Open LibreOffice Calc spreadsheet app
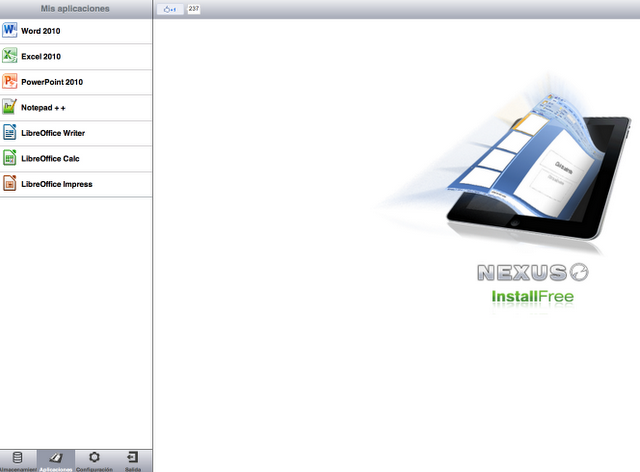This screenshot has width=640, height=472. 76,159
